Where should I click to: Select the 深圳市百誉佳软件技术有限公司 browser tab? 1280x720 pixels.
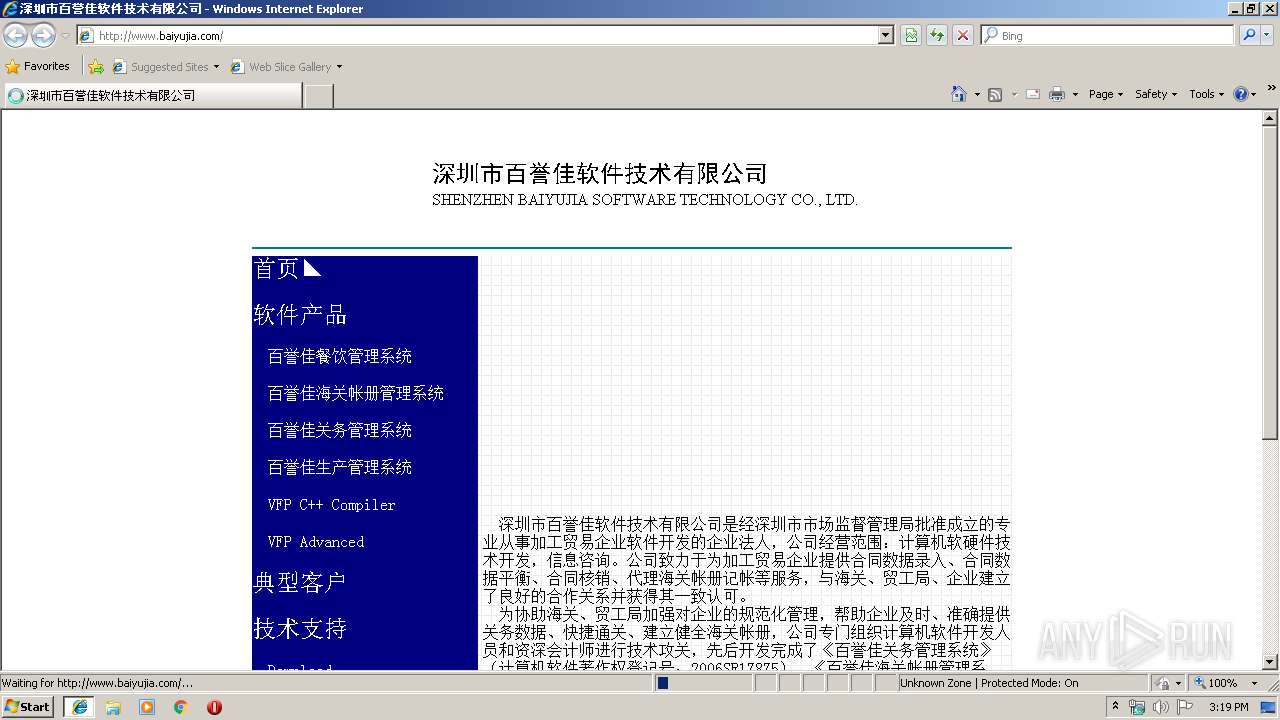pos(152,95)
